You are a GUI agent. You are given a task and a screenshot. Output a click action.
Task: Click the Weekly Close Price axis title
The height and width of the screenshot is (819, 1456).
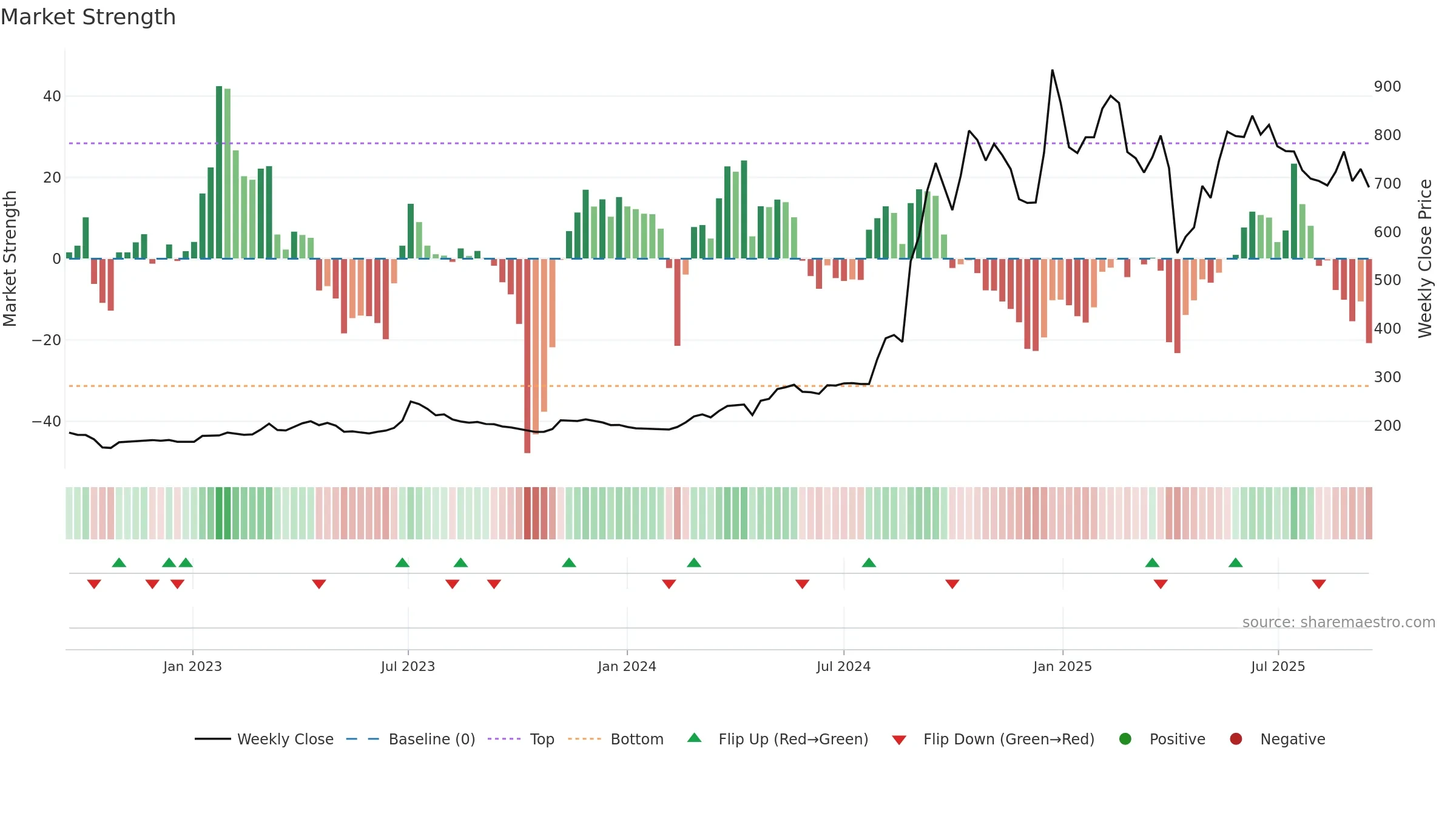coord(1425,258)
